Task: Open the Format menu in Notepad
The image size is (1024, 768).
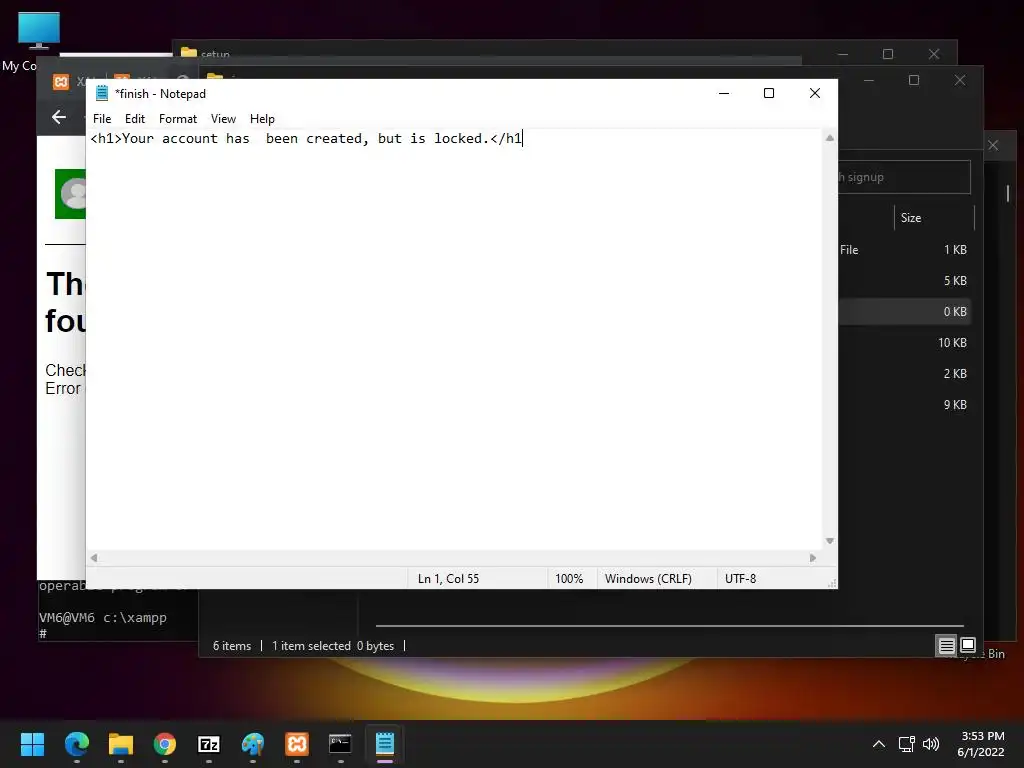Action: click(x=178, y=119)
